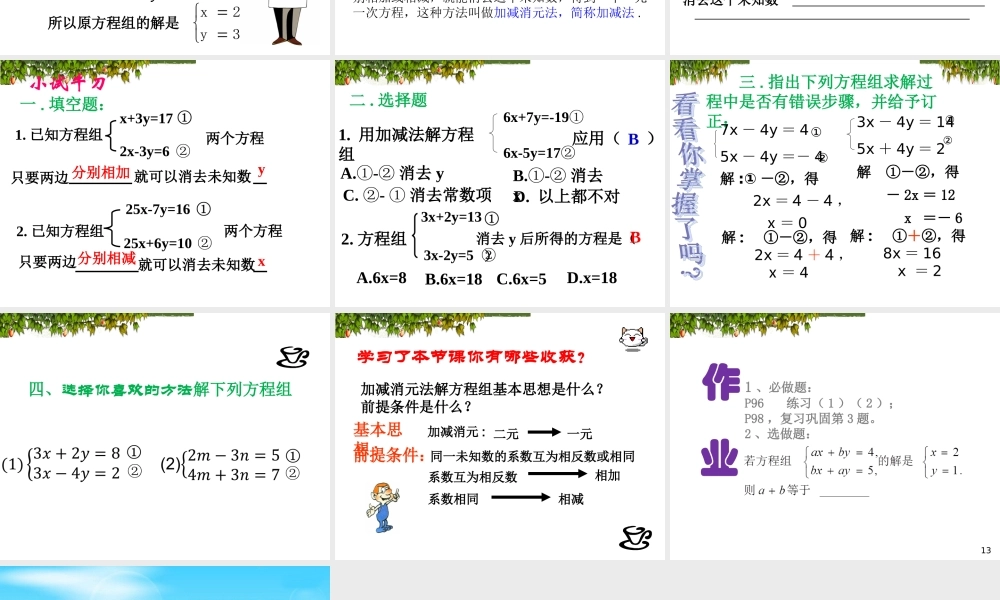Click the text 2、选做题:
Image resolution: width=1000 pixels, height=600 pixels.
point(777,434)
